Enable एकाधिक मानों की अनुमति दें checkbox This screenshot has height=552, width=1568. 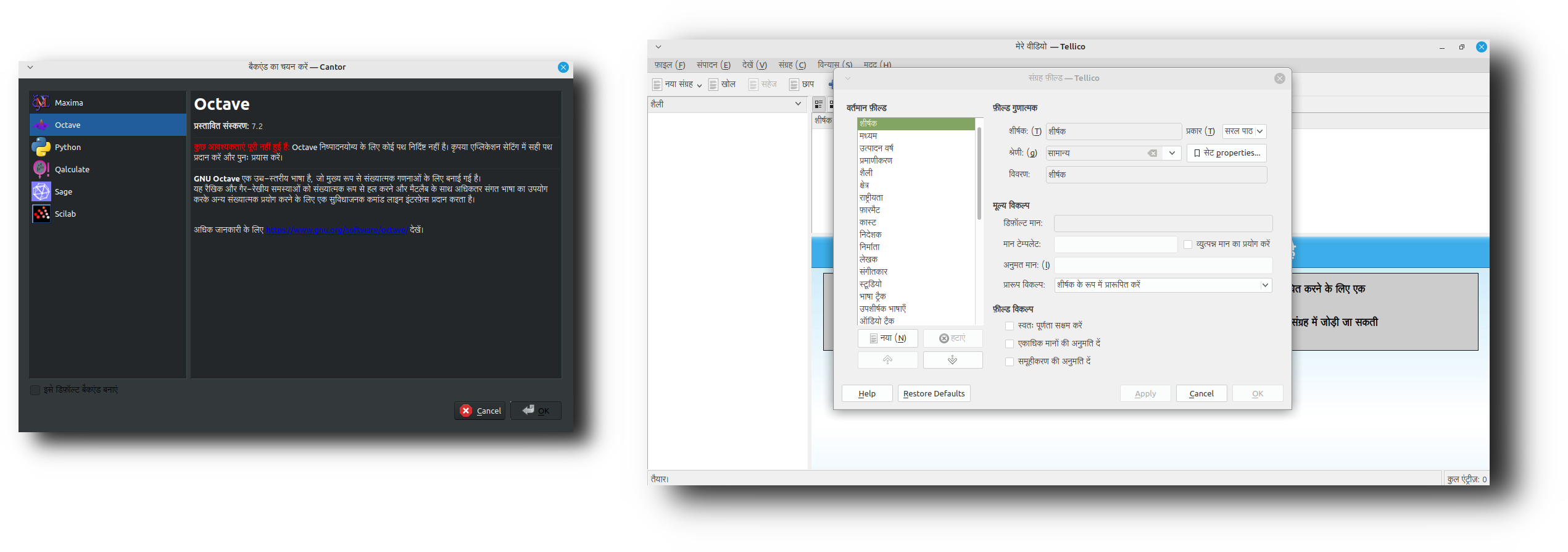coord(1010,344)
